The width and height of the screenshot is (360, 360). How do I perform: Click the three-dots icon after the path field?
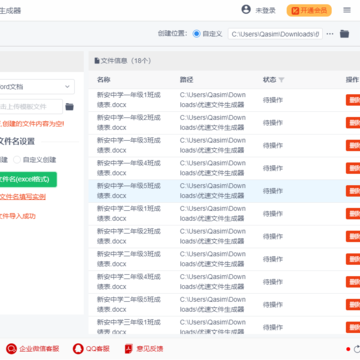click(330, 34)
